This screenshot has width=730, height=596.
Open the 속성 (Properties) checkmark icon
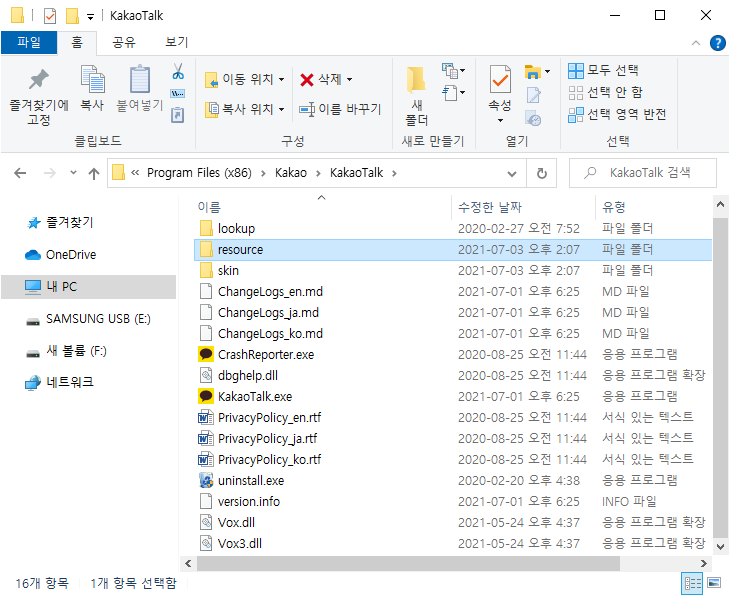500,80
